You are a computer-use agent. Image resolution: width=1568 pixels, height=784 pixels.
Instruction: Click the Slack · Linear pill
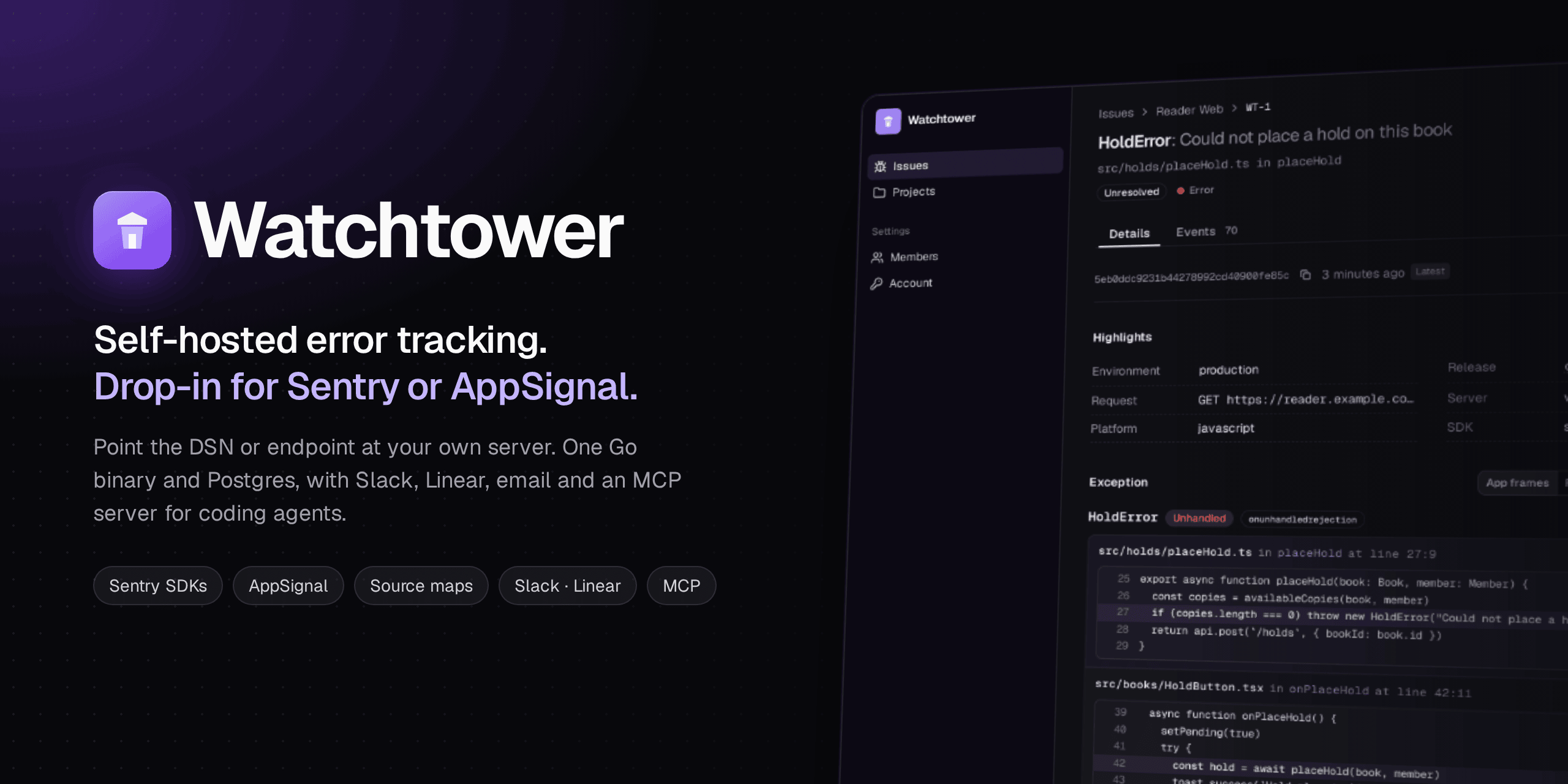568,586
